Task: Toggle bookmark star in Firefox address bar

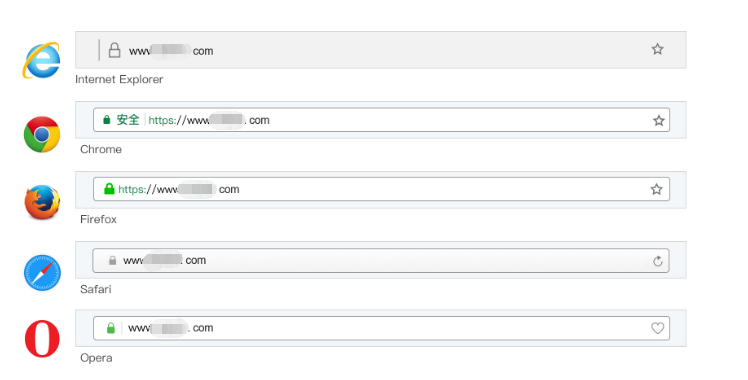Action: click(x=656, y=189)
